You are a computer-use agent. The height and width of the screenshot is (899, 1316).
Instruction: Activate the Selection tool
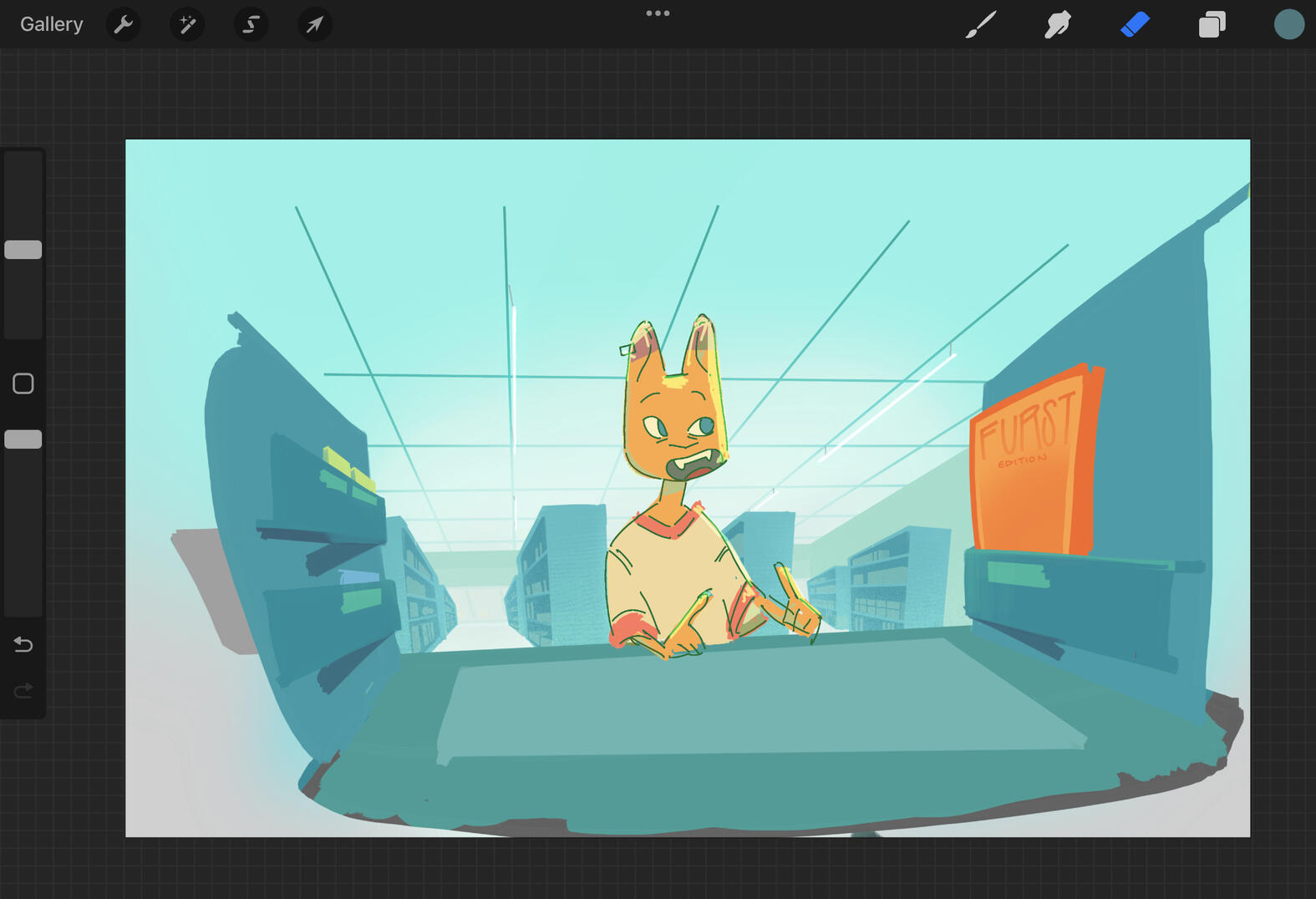click(x=251, y=24)
